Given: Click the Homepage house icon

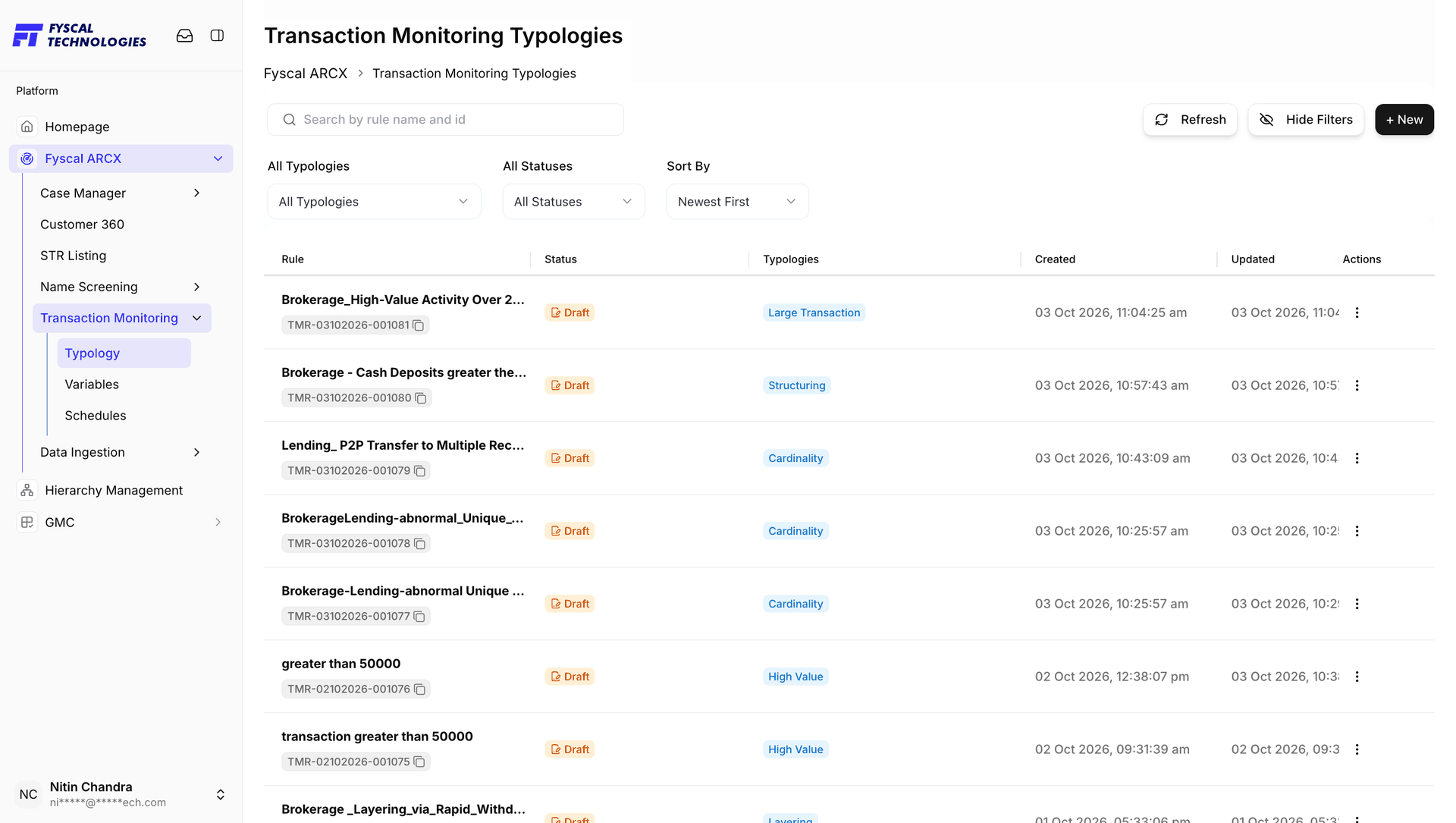Looking at the screenshot, I should (x=27, y=127).
